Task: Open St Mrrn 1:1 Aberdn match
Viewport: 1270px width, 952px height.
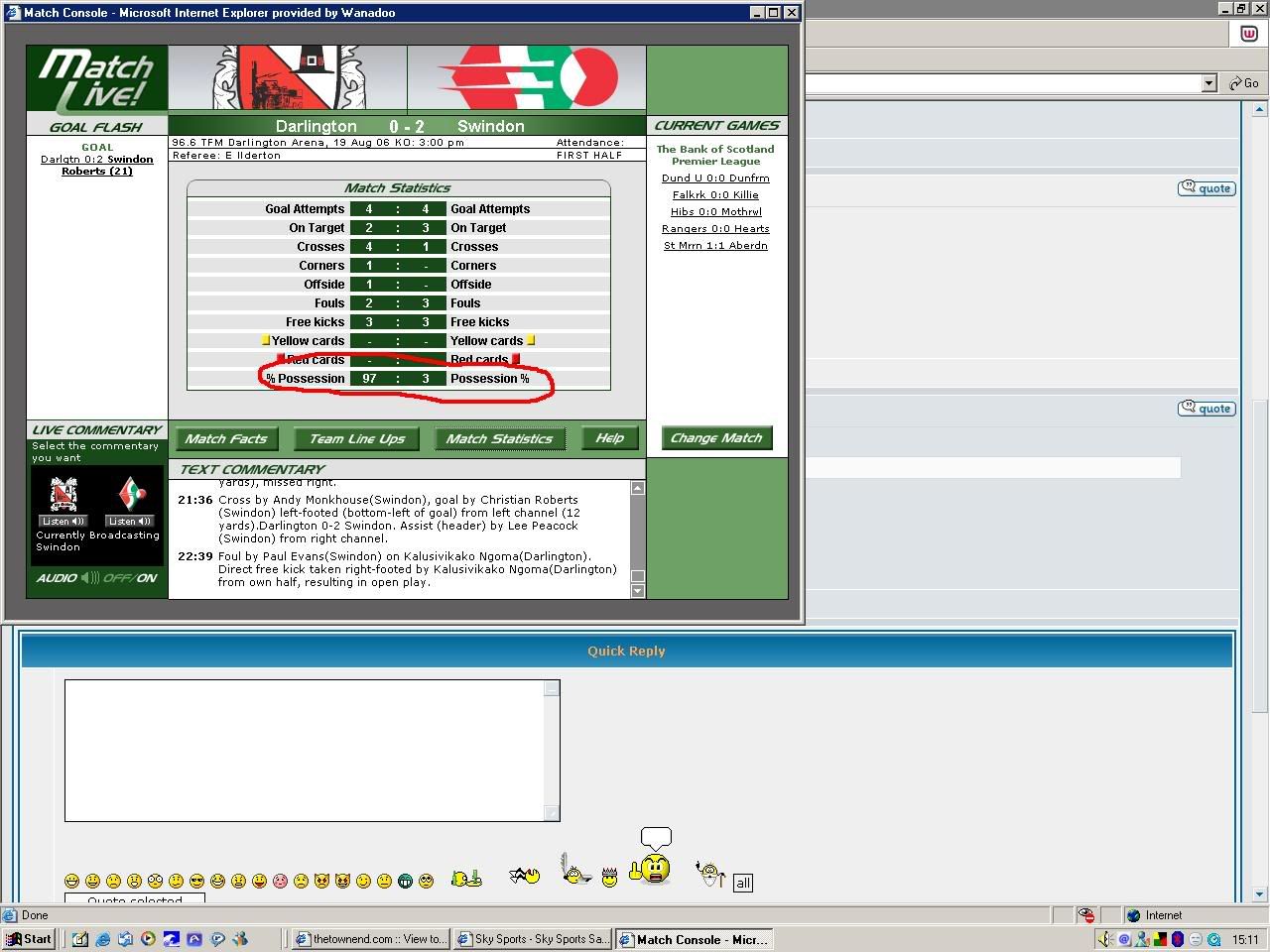Action: click(x=715, y=246)
